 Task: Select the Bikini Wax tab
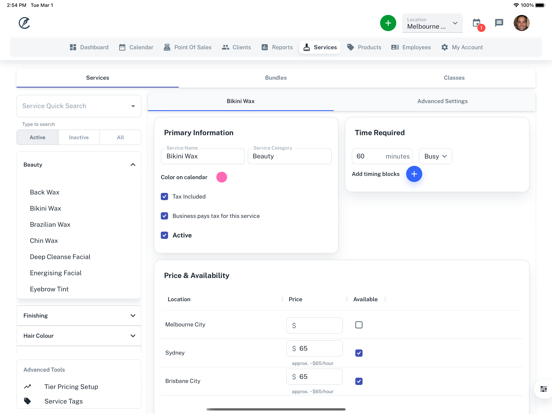tap(240, 101)
